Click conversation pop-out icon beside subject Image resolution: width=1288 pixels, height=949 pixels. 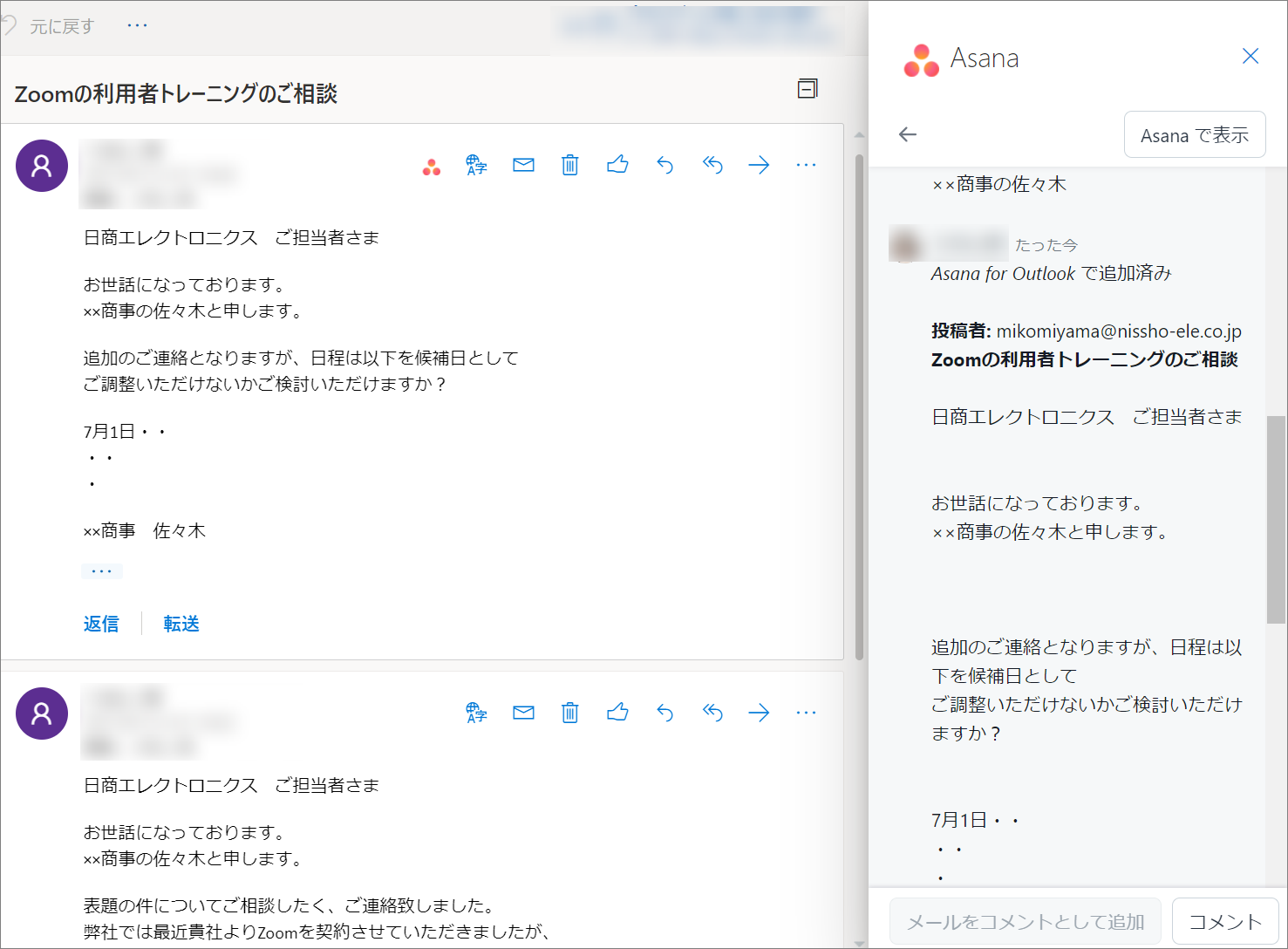[x=808, y=88]
